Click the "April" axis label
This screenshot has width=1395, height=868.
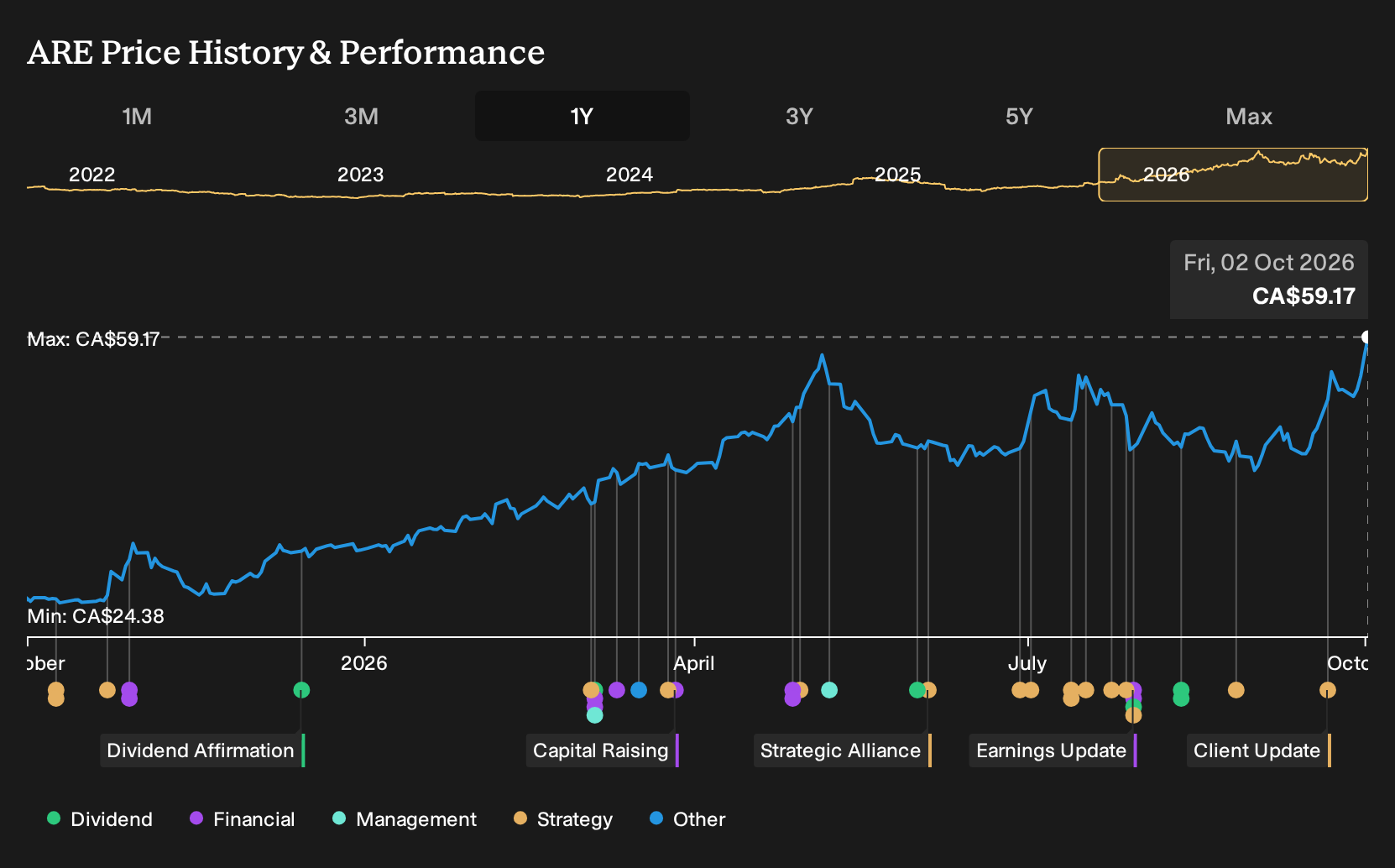coord(694,663)
